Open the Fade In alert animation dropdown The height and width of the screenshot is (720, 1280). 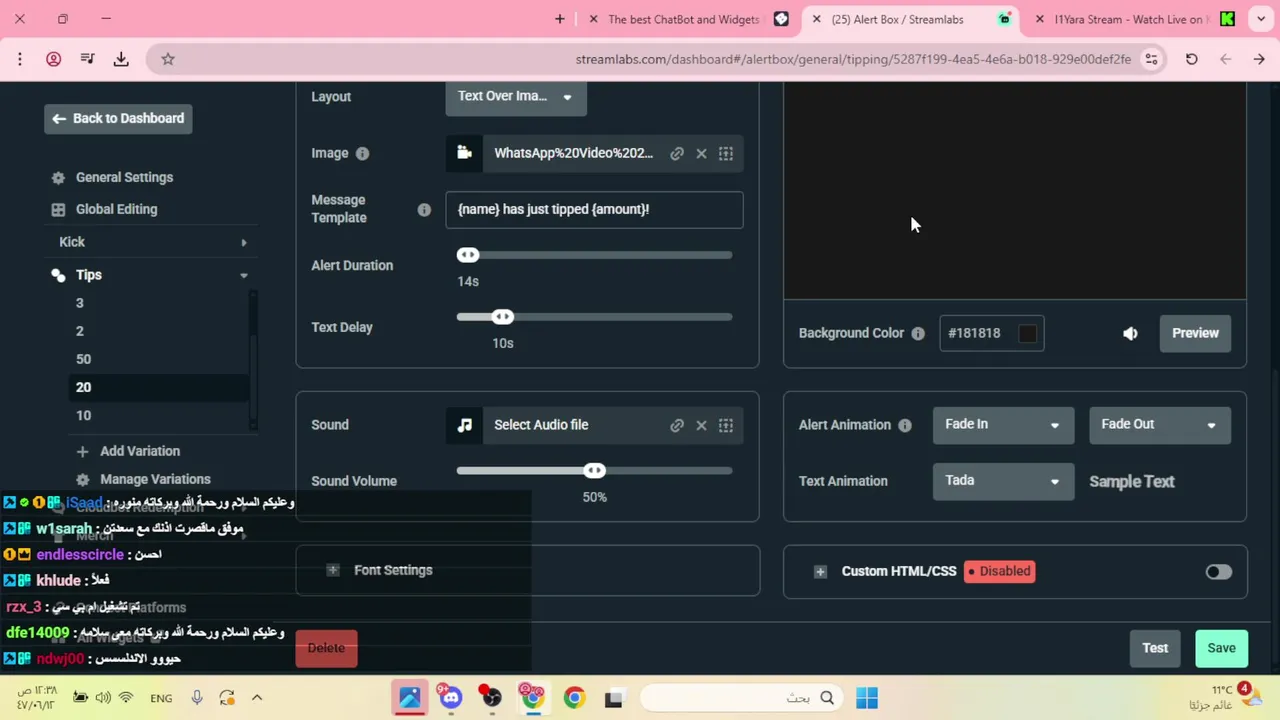pos(1003,425)
